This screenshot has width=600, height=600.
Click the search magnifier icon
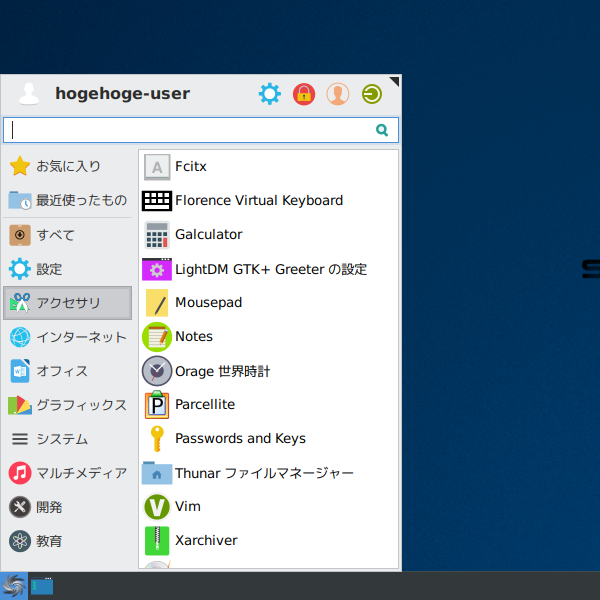tap(382, 130)
